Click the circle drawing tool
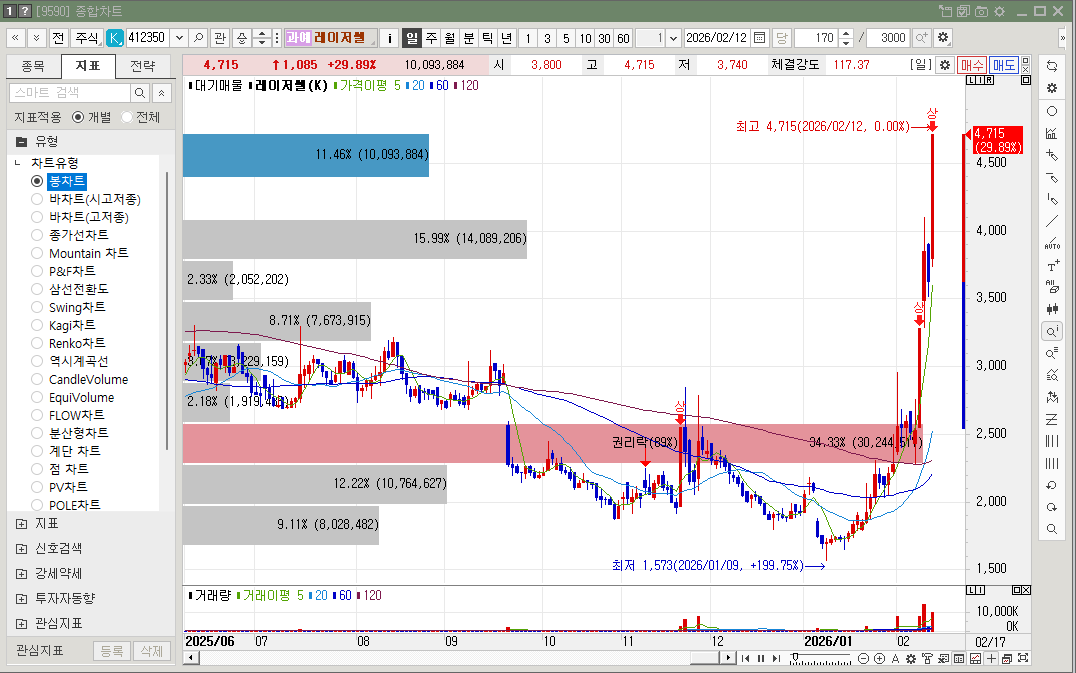Image resolution: width=1076 pixels, height=673 pixels. click(1051, 111)
